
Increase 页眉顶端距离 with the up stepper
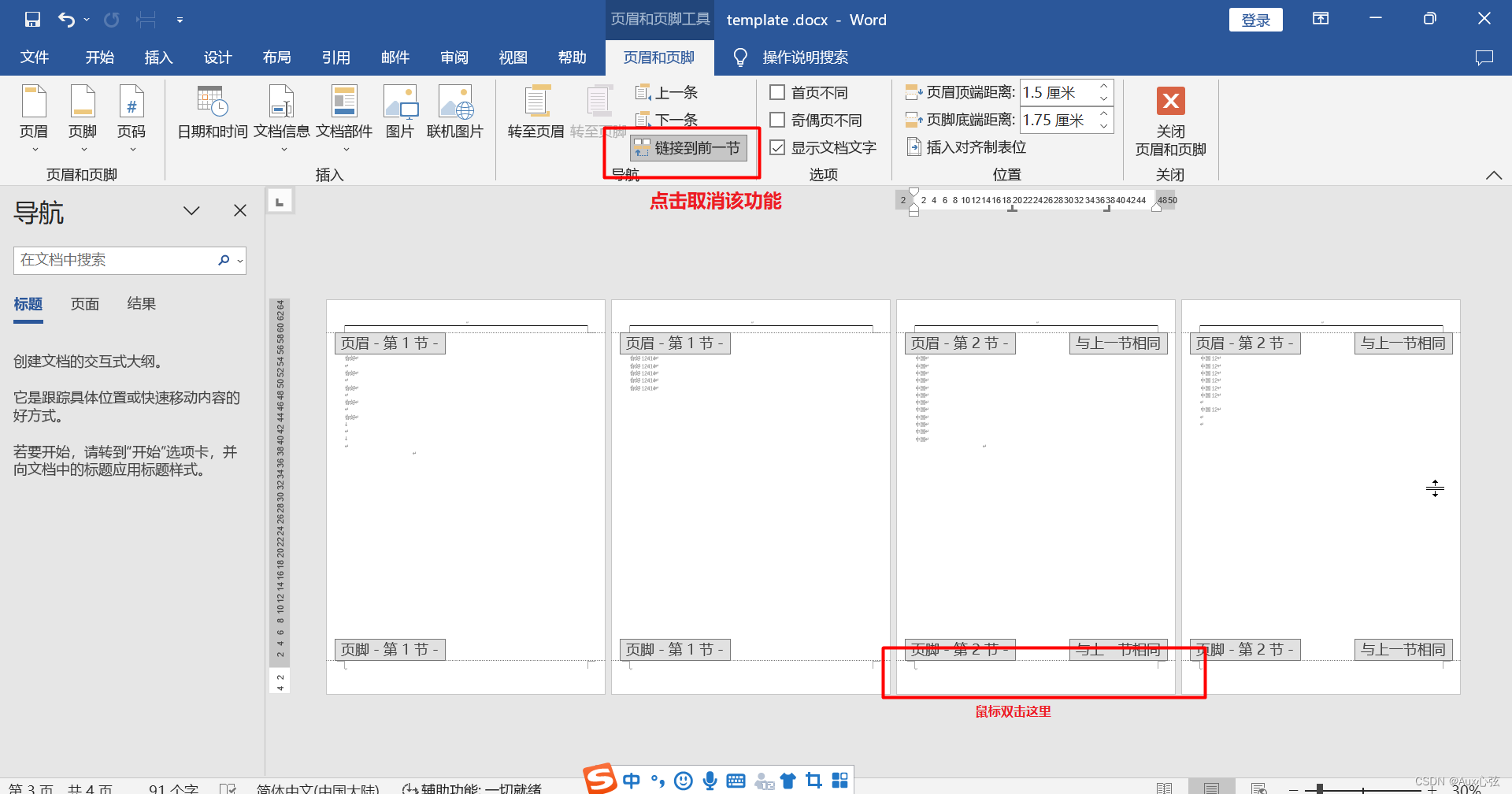pos(1104,86)
